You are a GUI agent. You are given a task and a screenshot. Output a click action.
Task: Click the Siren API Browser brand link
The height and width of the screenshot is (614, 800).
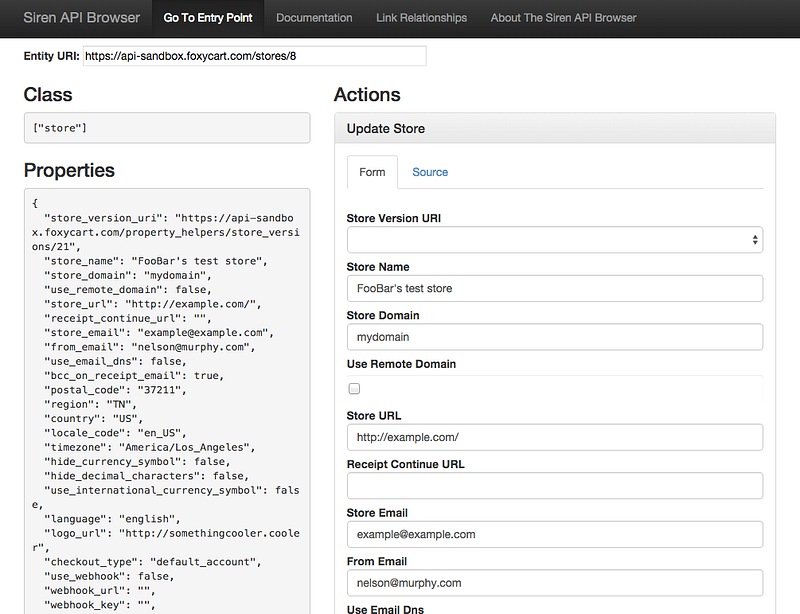click(82, 18)
